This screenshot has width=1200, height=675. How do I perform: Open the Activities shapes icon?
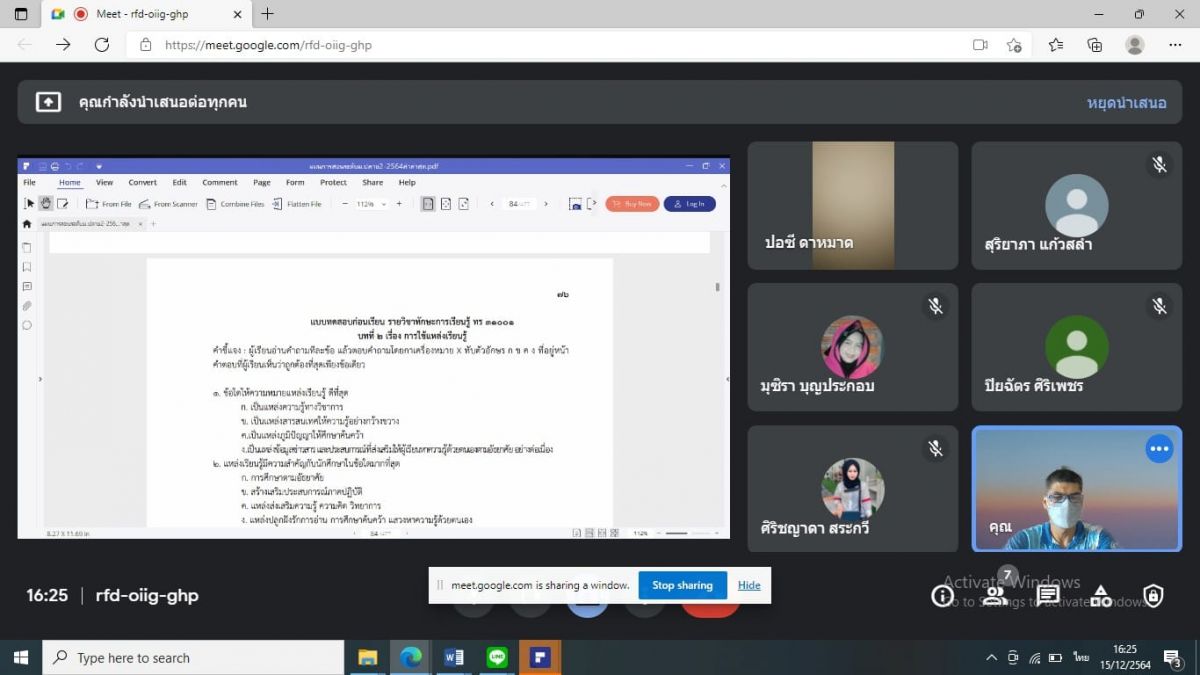pyautogui.click(x=1100, y=596)
